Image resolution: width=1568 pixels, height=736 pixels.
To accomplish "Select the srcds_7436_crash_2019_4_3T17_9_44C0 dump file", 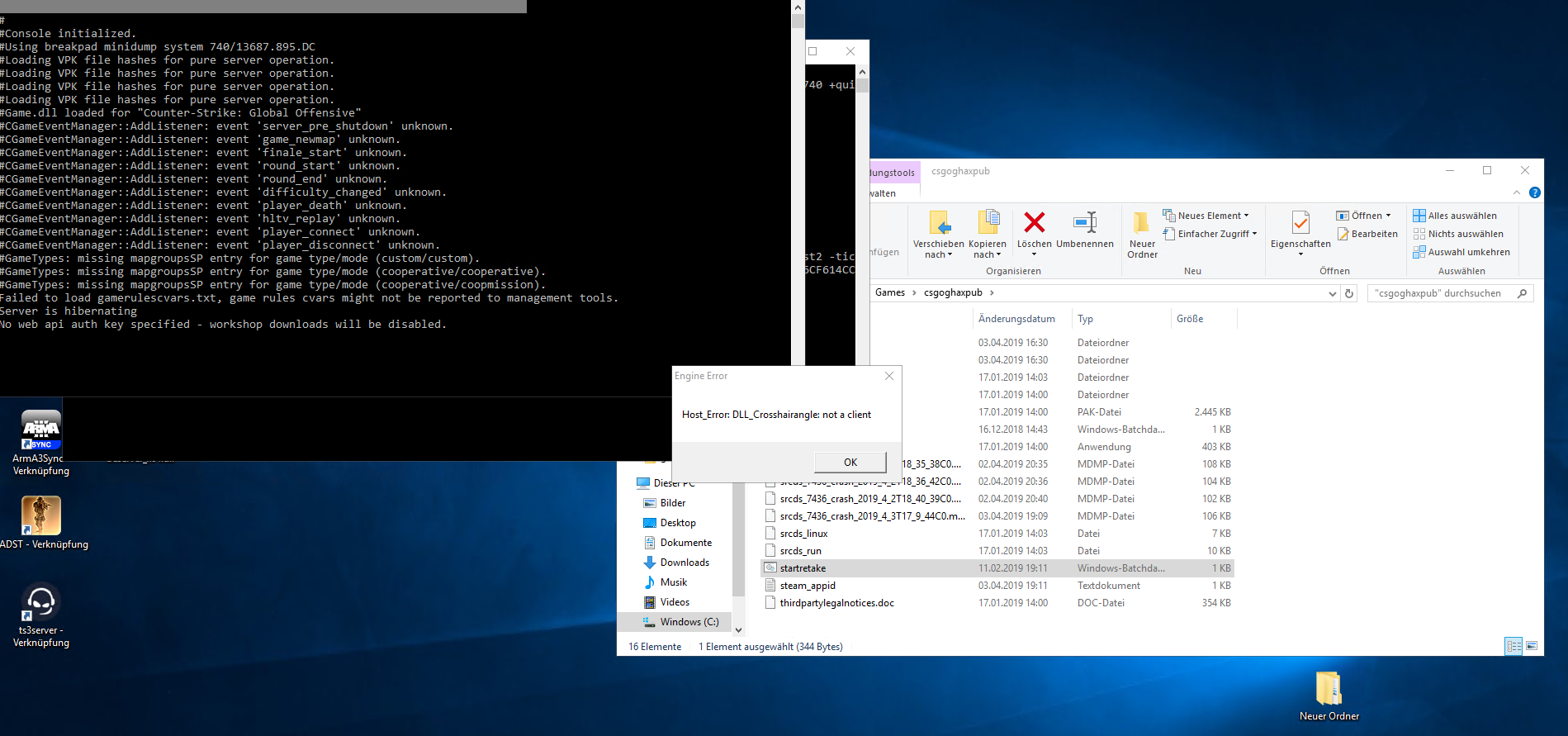I will (872, 516).
